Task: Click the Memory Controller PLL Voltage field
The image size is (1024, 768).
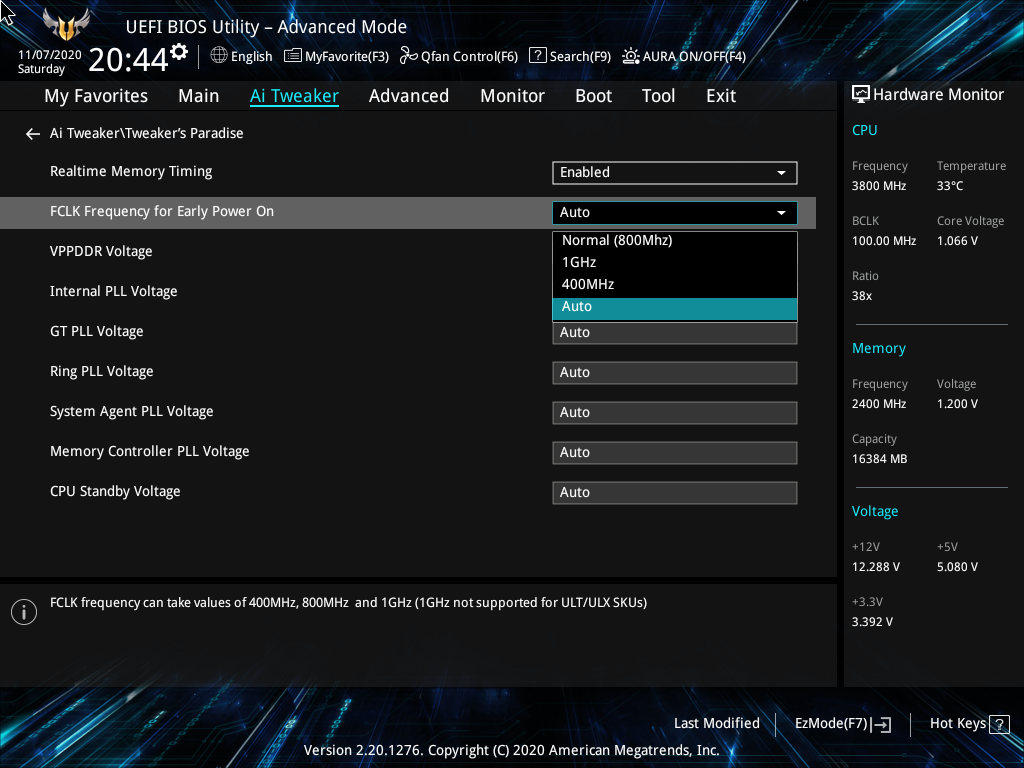Action: coord(675,453)
